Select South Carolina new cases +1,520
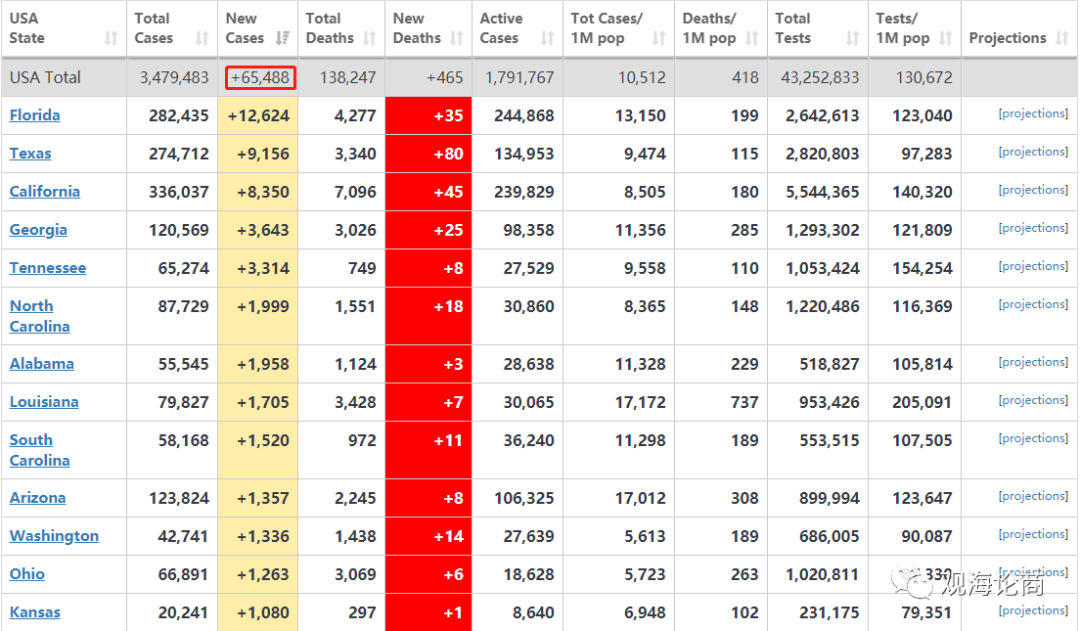The image size is (1080, 631). pyautogui.click(x=263, y=440)
